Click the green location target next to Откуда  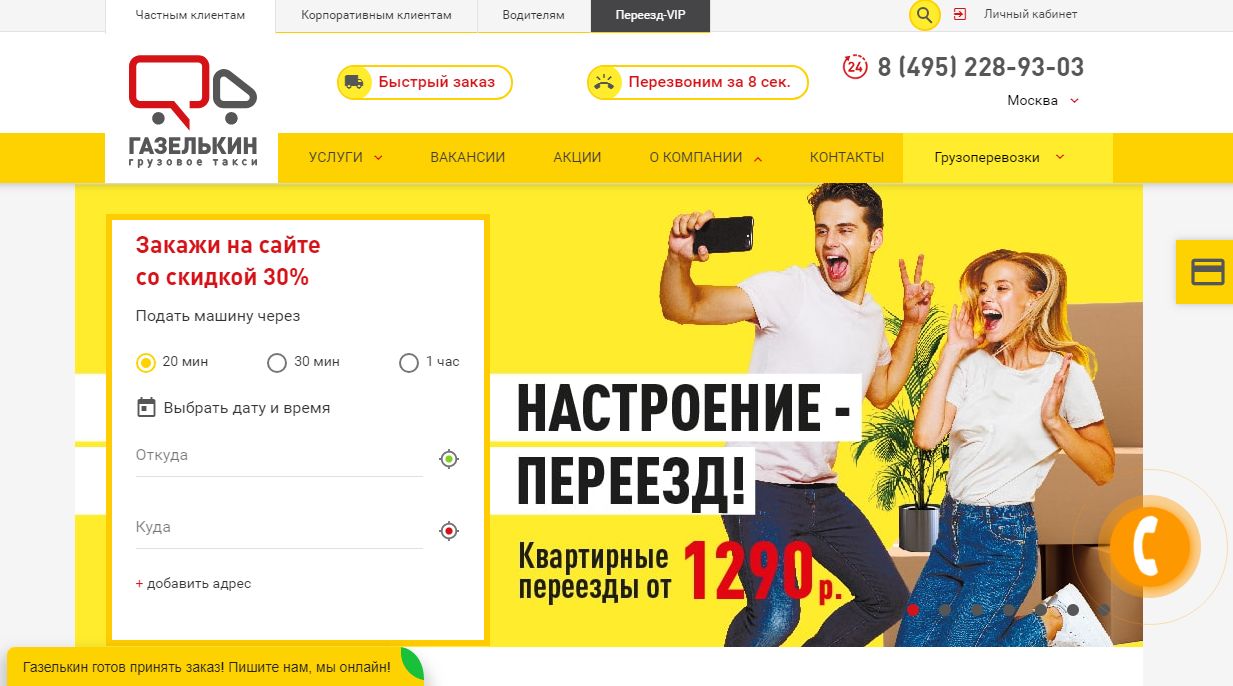click(449, 459)
